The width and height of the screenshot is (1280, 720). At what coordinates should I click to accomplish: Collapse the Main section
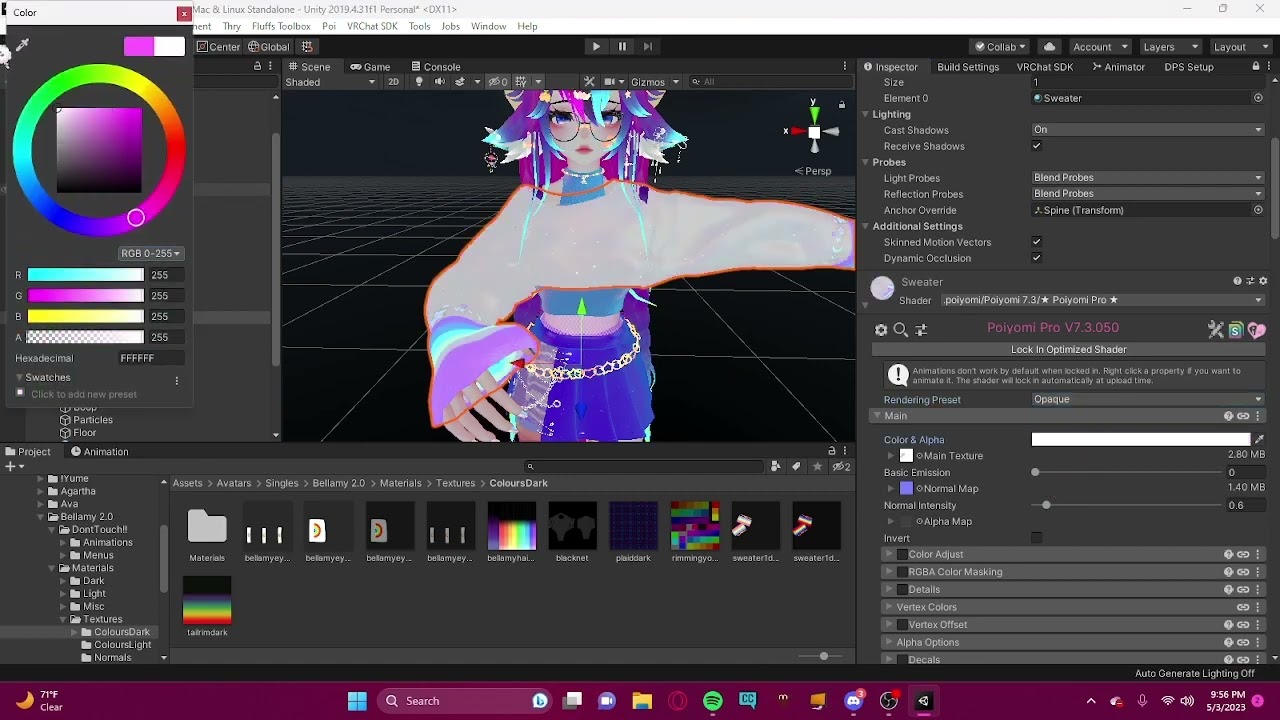[x=877, y=416]
